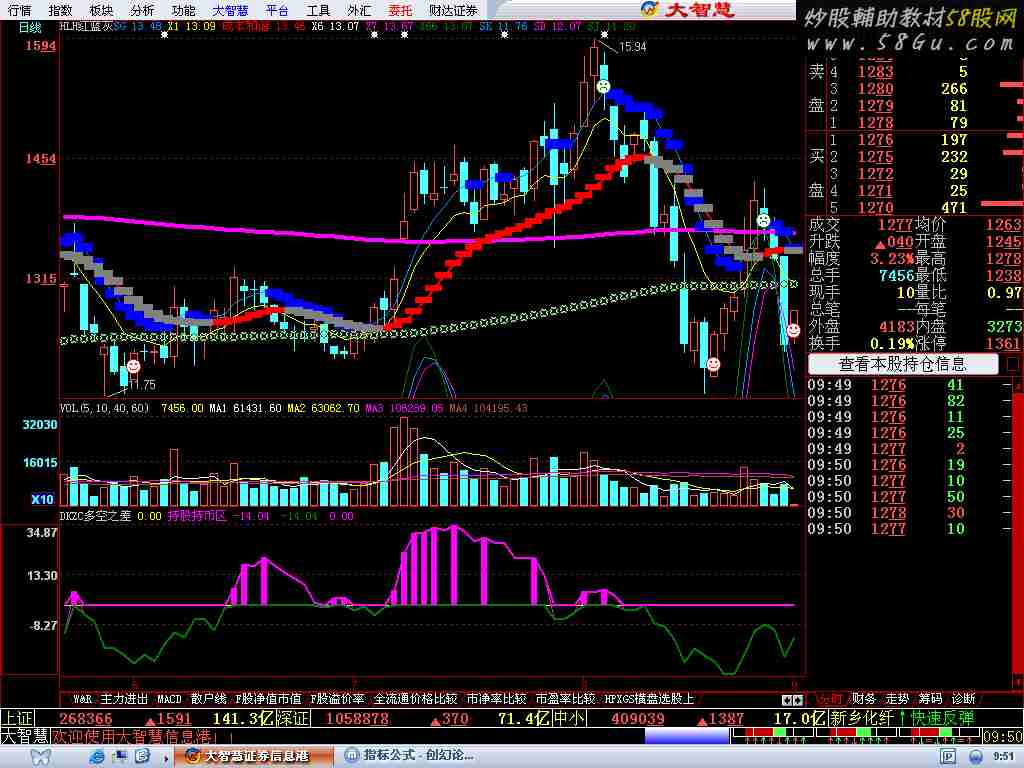The height and width of the screenshot is (768, 1024).
Task: Switch to the MACD indicator tab
Action: pos(169,699)
